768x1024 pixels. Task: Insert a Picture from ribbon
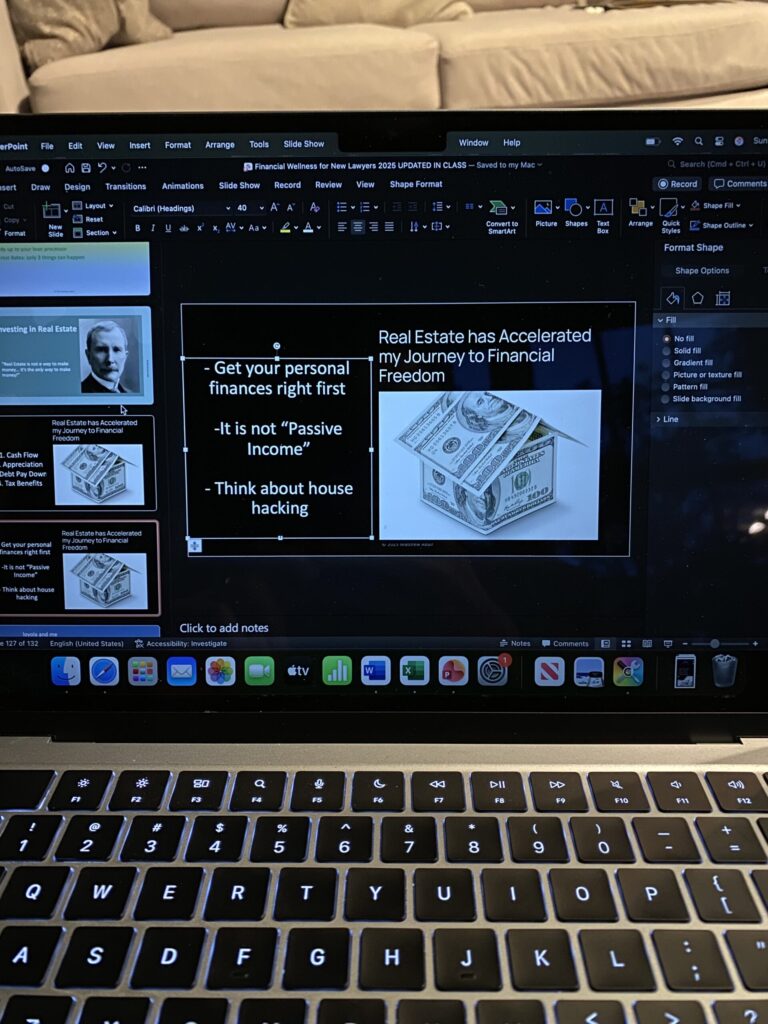coord(545,214)
